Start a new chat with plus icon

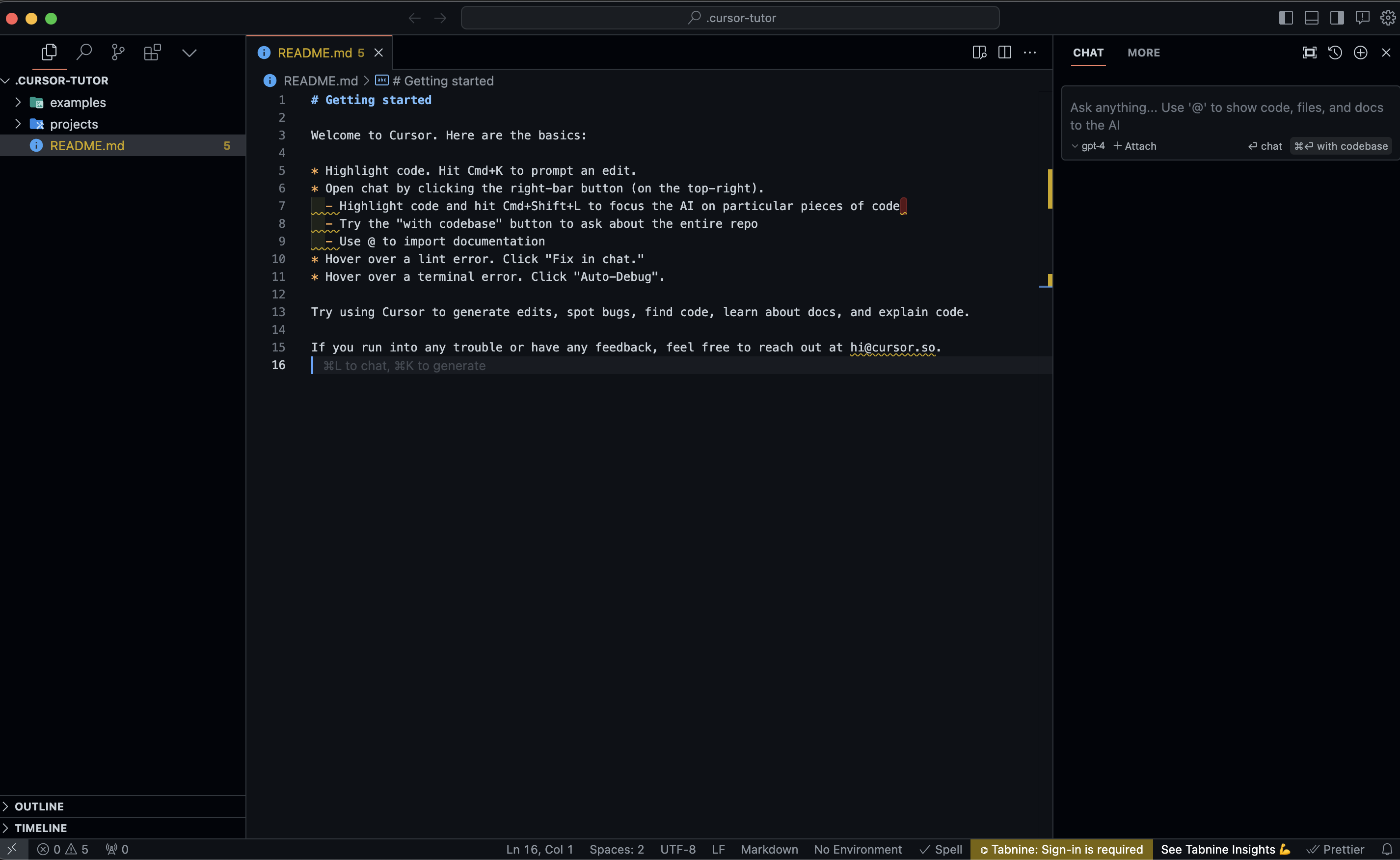(1360, 53)
